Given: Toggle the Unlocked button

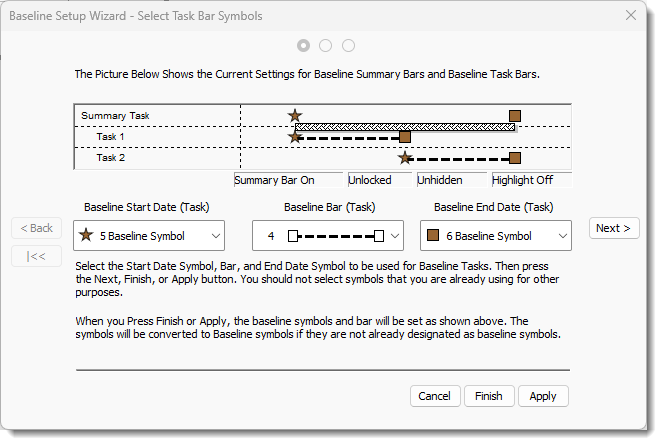Looking at the screenshot, I should point(379,180).
